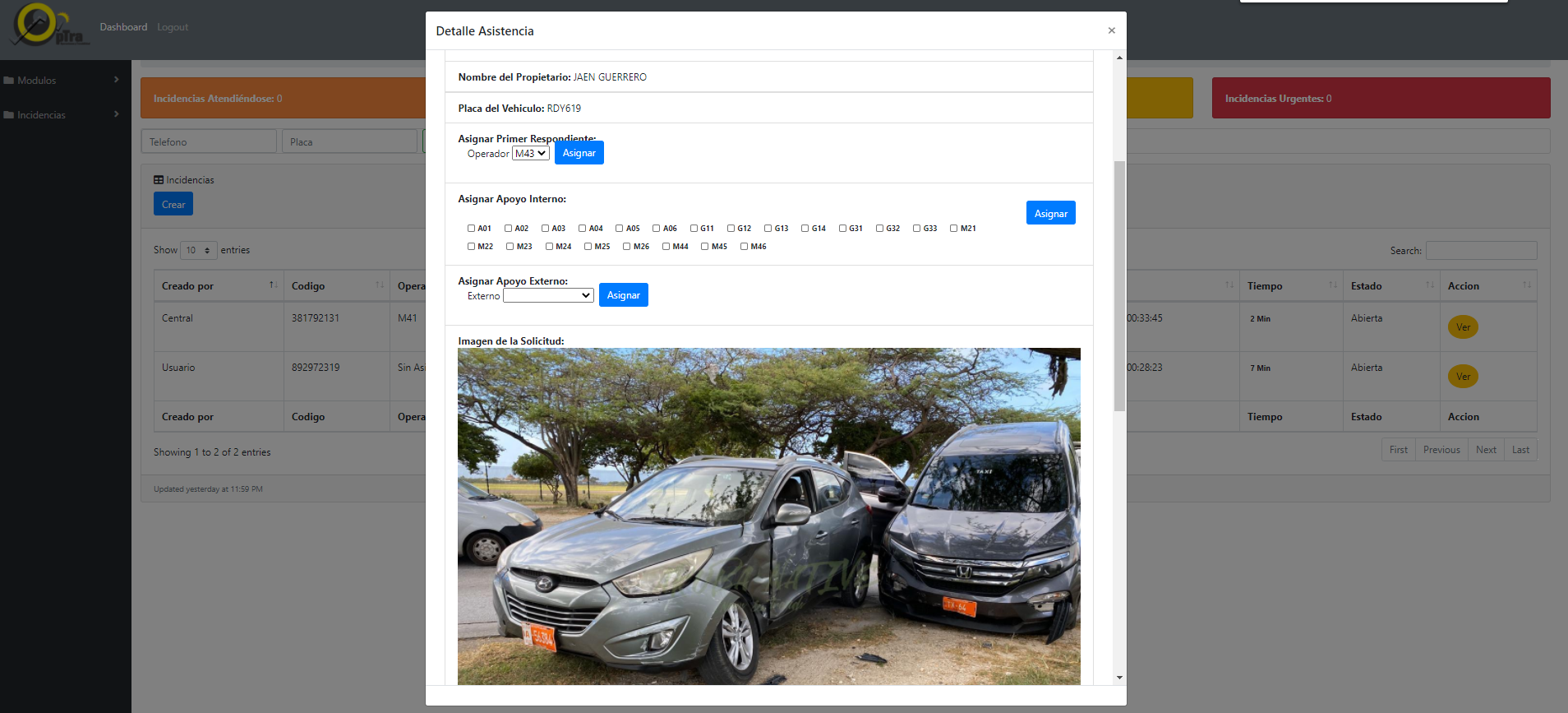Viewport: 1568px width, 713px height.
Task: Click the dialog scrollbar's up arrow
Action: click(1119, 58)
